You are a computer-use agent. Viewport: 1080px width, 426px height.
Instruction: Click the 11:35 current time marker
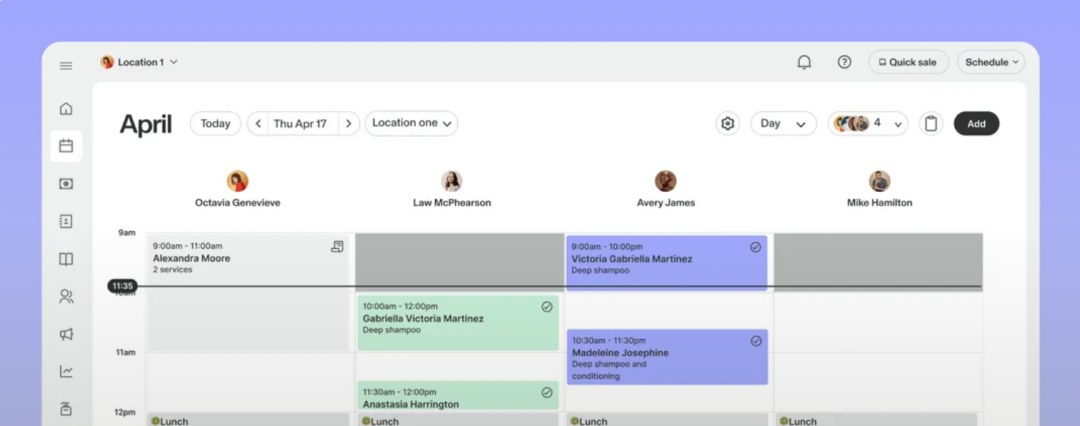pos(121,286)
